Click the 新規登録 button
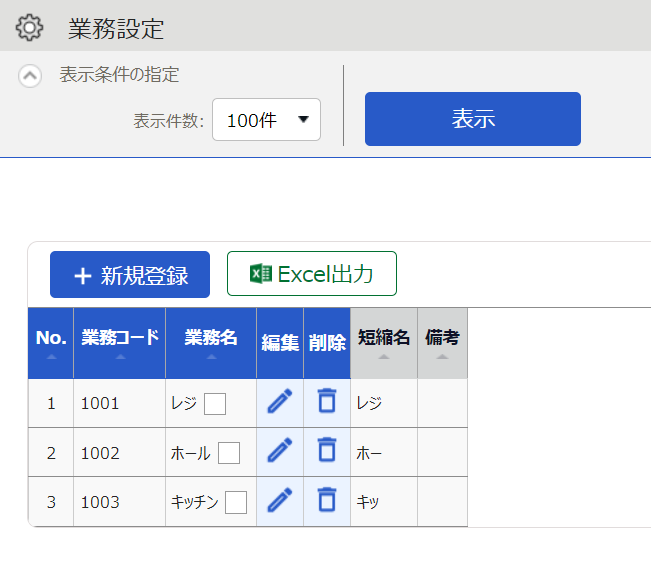Screen dimensions: 651x574 pyautogui.click(x=130, y=274)
